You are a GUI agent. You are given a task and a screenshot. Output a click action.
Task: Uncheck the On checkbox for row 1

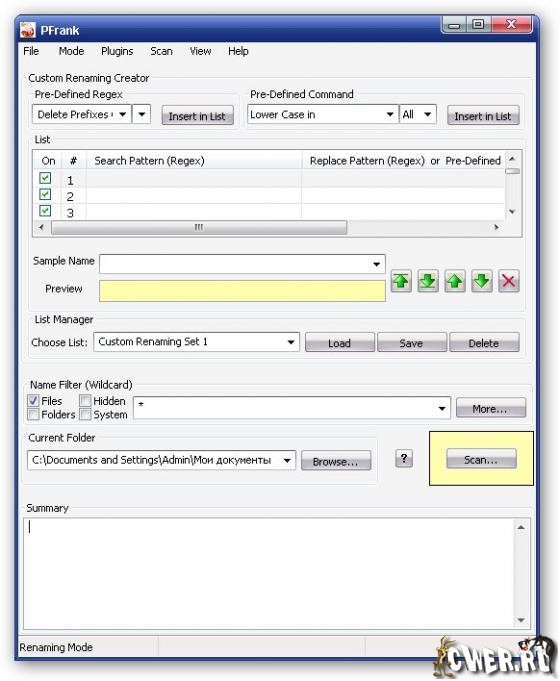(45, 178)
